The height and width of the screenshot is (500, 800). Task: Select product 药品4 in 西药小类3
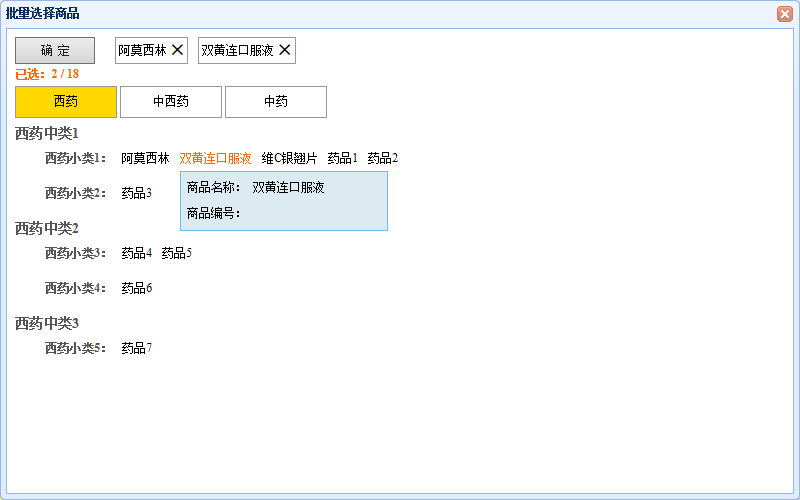point(136,253)
